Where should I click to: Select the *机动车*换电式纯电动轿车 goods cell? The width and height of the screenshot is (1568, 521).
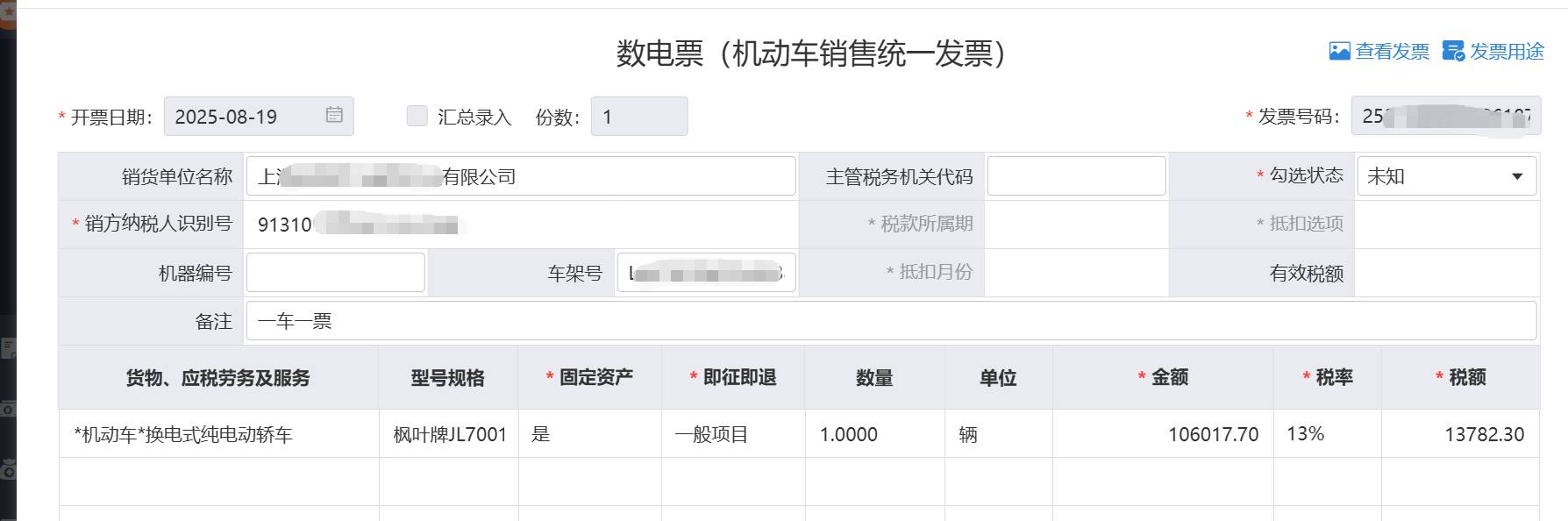(x=218, y=434)
